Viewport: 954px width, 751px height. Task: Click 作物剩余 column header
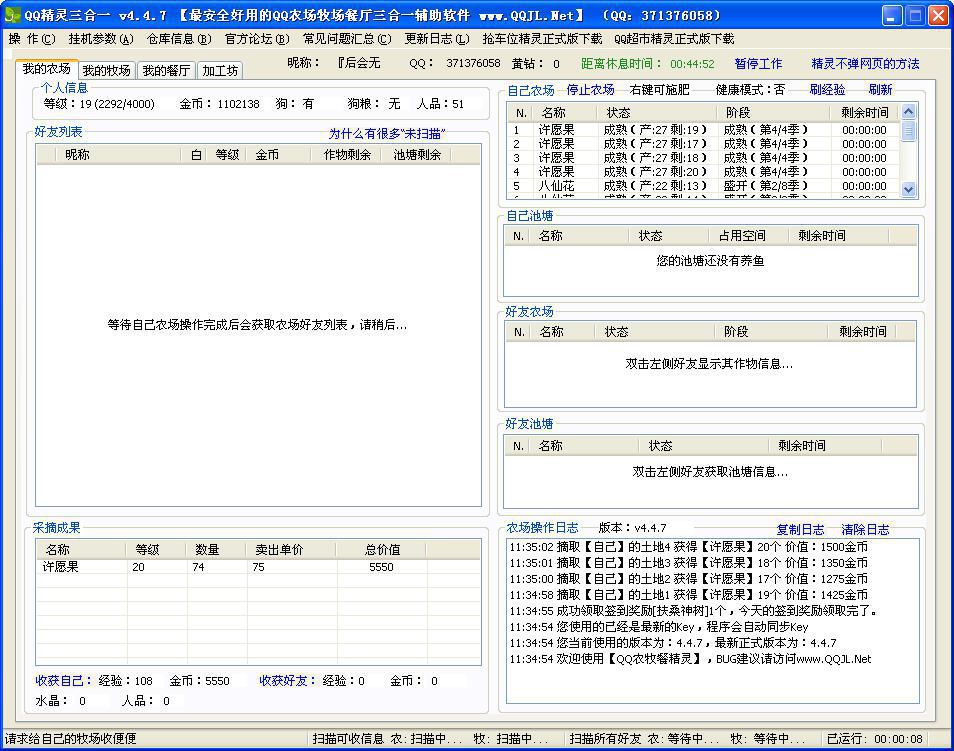click(x=347, y=155)
